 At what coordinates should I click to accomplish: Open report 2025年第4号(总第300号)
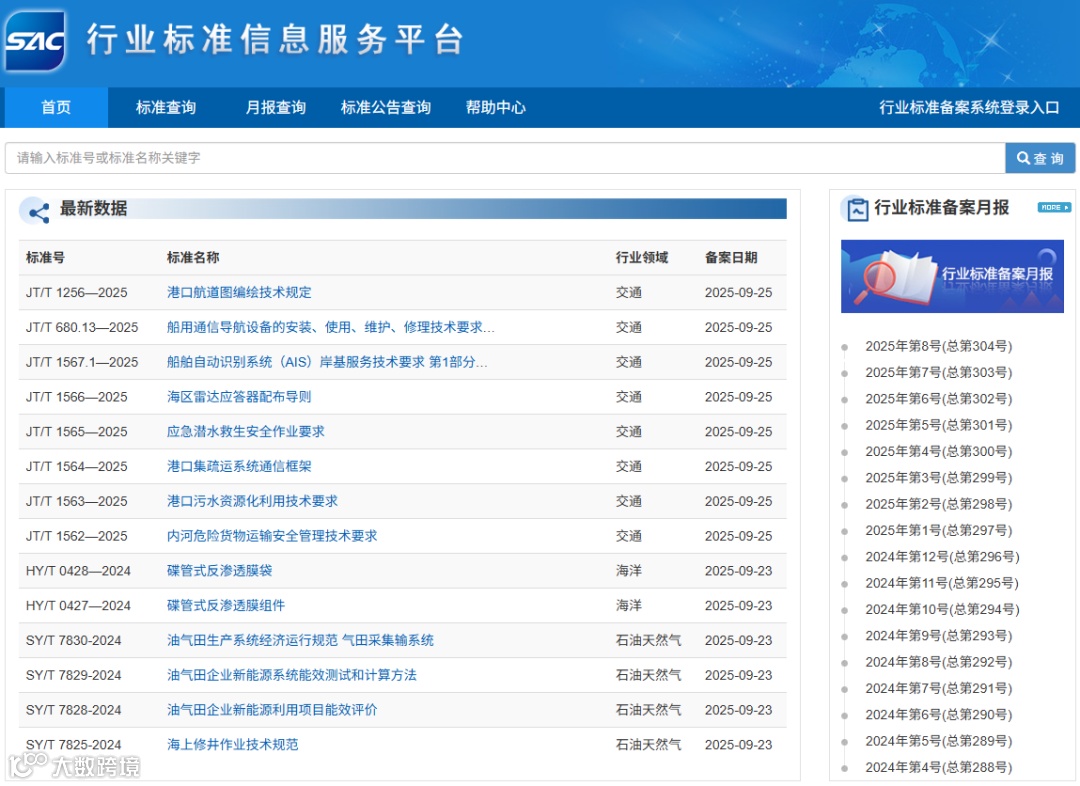939,451
